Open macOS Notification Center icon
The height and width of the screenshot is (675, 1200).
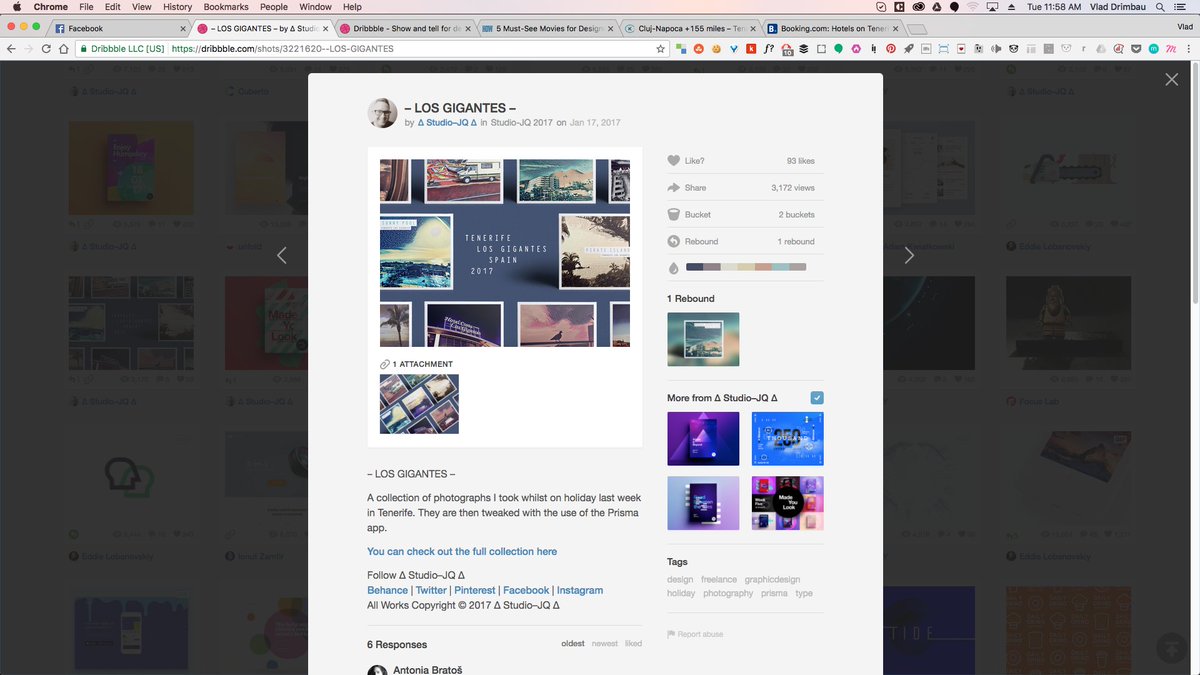[1182, 7]
